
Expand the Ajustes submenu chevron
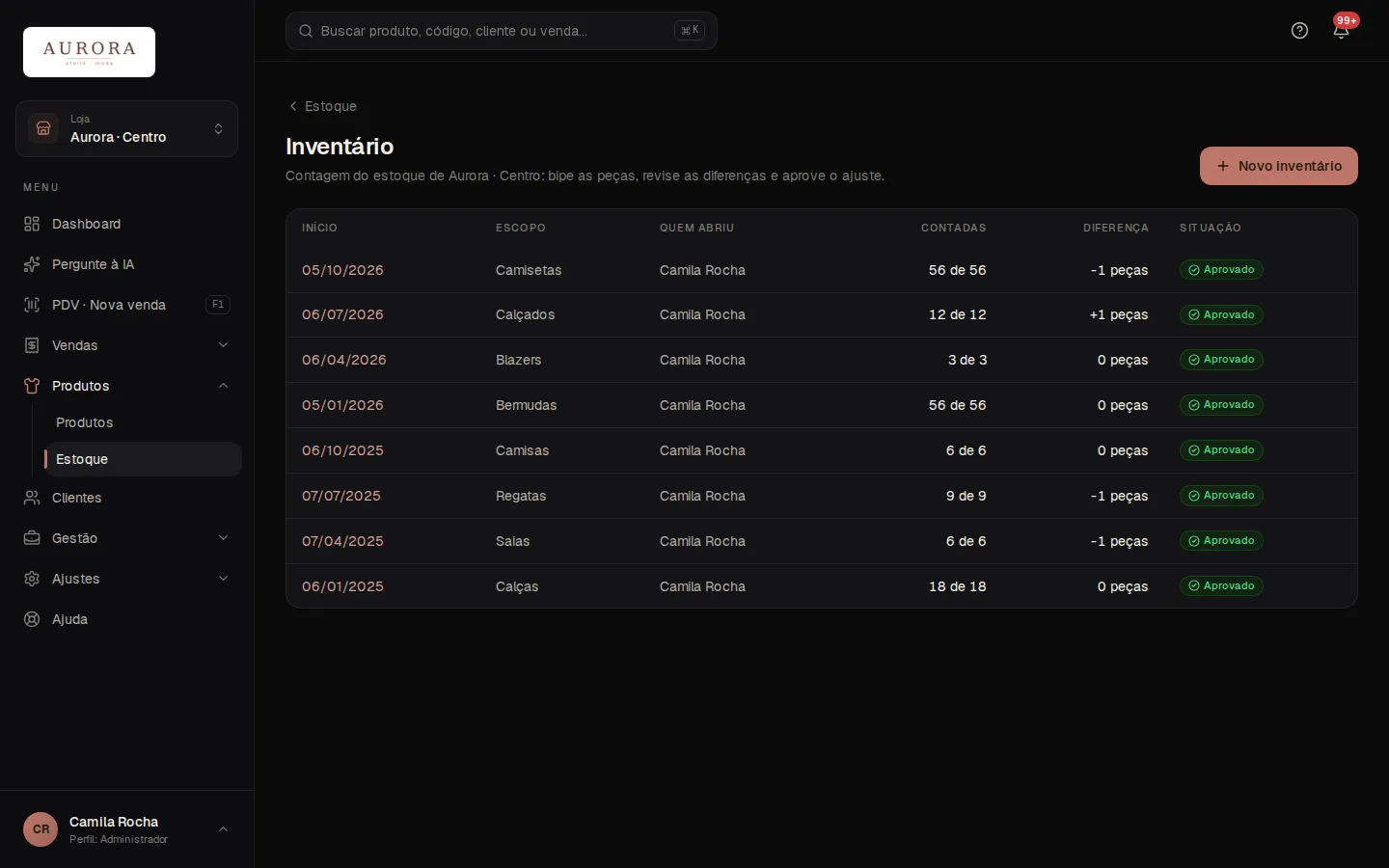[x=223, y=579]
